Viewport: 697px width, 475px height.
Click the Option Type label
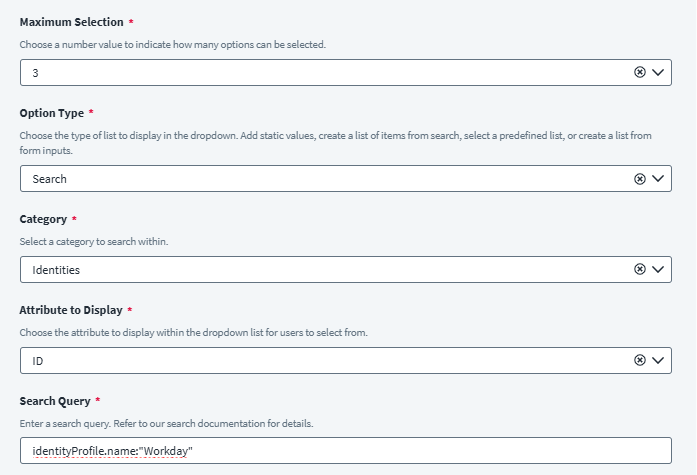(52, 113)
